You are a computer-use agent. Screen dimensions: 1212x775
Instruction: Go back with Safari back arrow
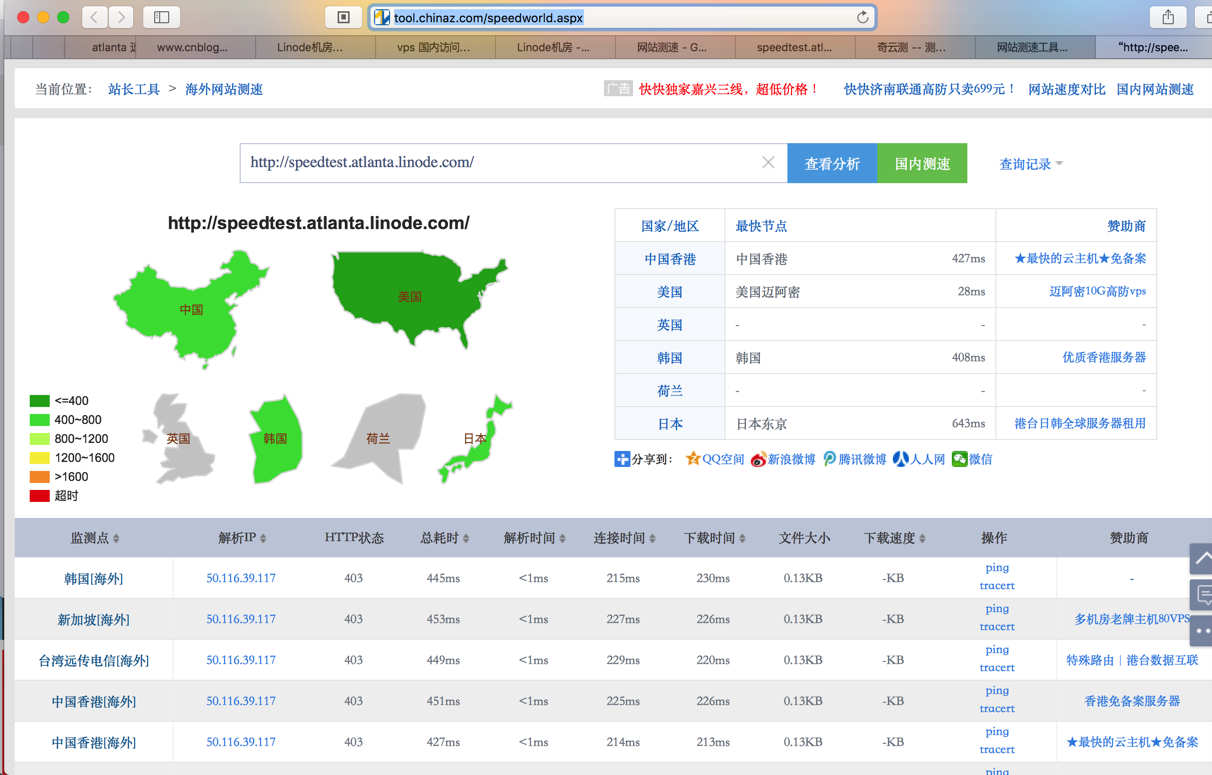pyautogui.click(x=94, y=17)
